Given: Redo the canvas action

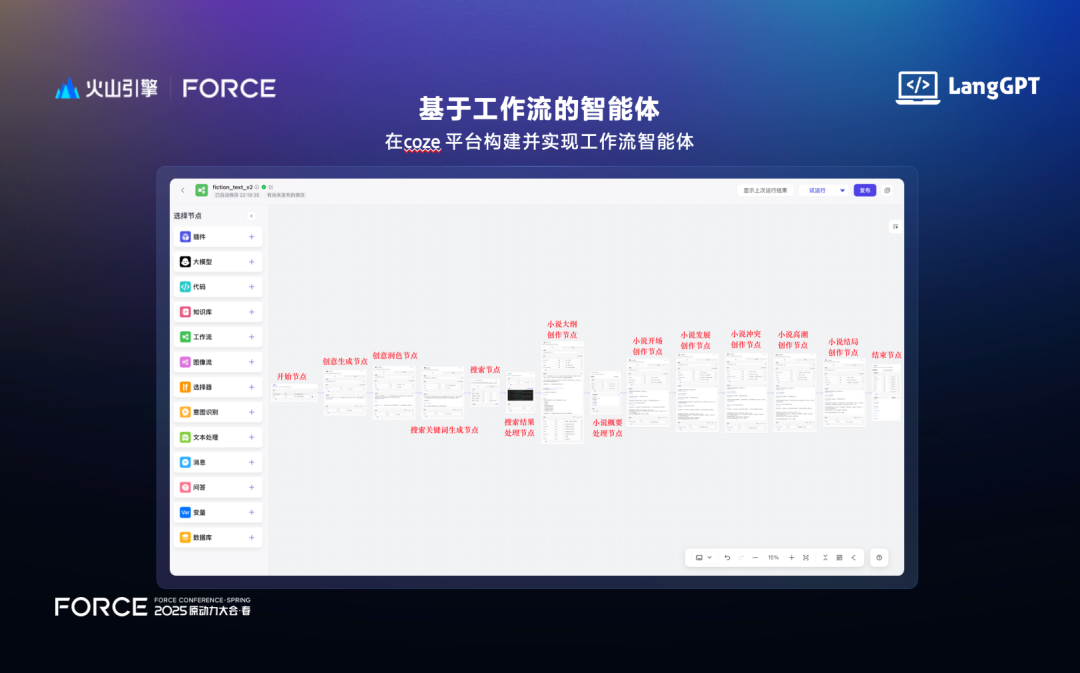Looking at the screenshot, I should [x=741, y=558].
